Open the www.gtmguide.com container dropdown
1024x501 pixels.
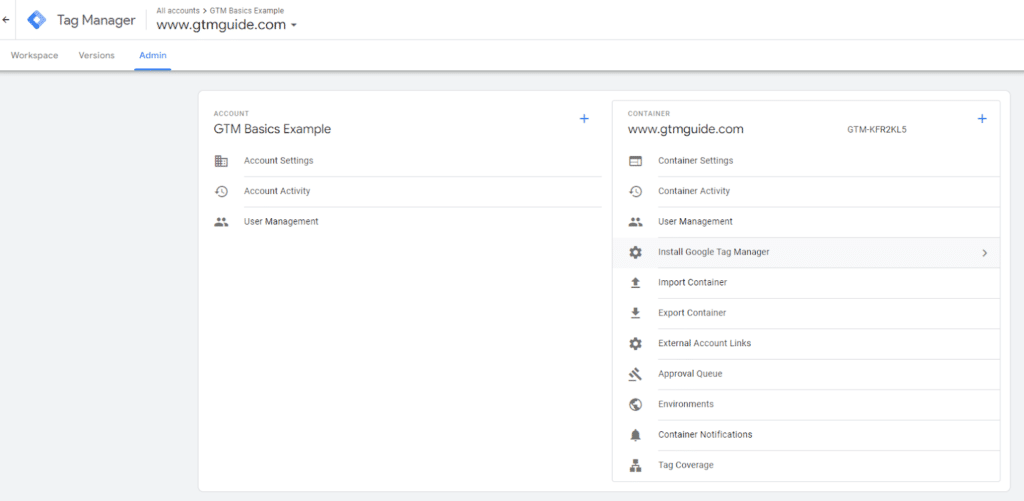point(227,25)
